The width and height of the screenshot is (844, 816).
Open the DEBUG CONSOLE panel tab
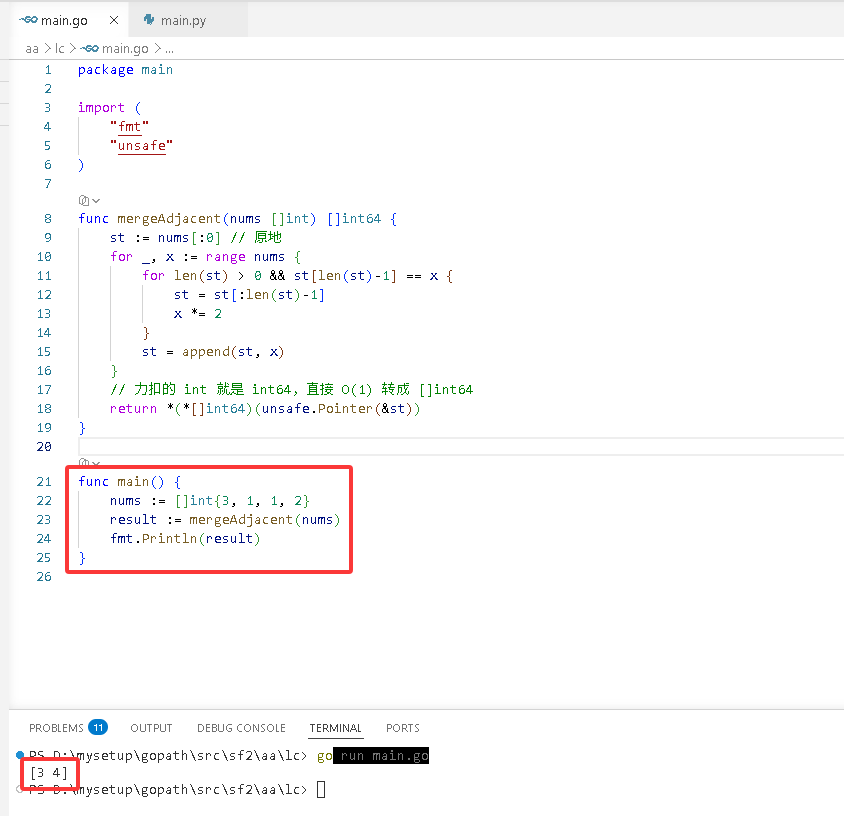click(241, 728)
